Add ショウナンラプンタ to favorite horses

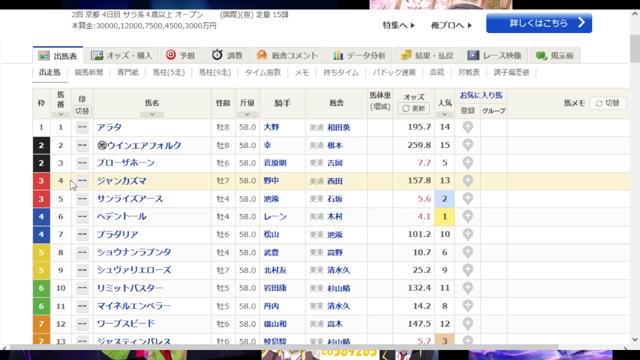point(468,252)
